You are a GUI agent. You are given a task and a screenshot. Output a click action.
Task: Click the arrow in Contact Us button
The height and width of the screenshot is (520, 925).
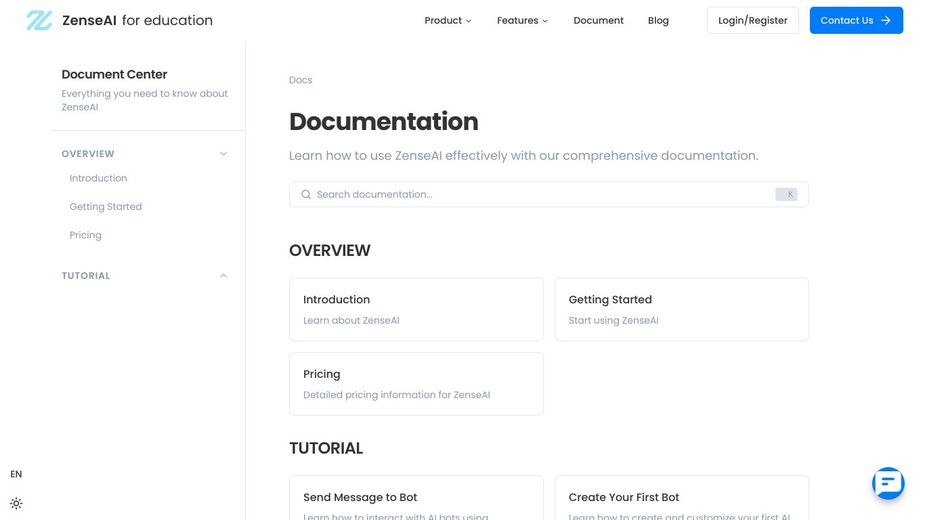(886, 20)
